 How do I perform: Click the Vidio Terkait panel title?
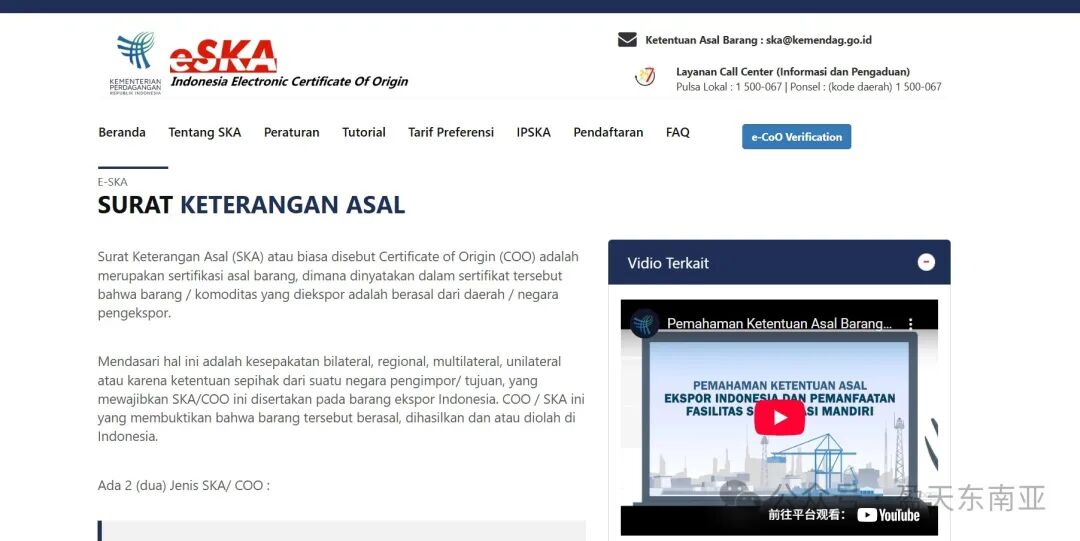[x=667, y=263]
